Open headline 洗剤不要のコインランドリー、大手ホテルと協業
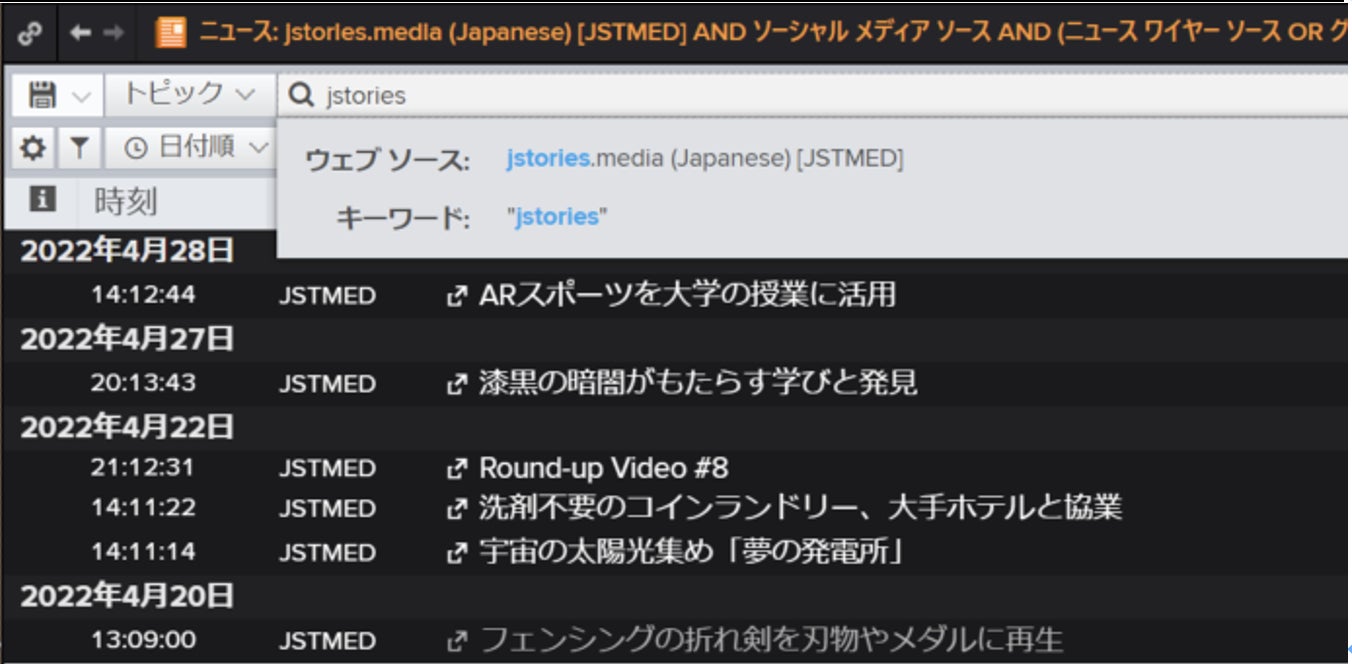1352x664 pixels. click(x=800, y=507)
